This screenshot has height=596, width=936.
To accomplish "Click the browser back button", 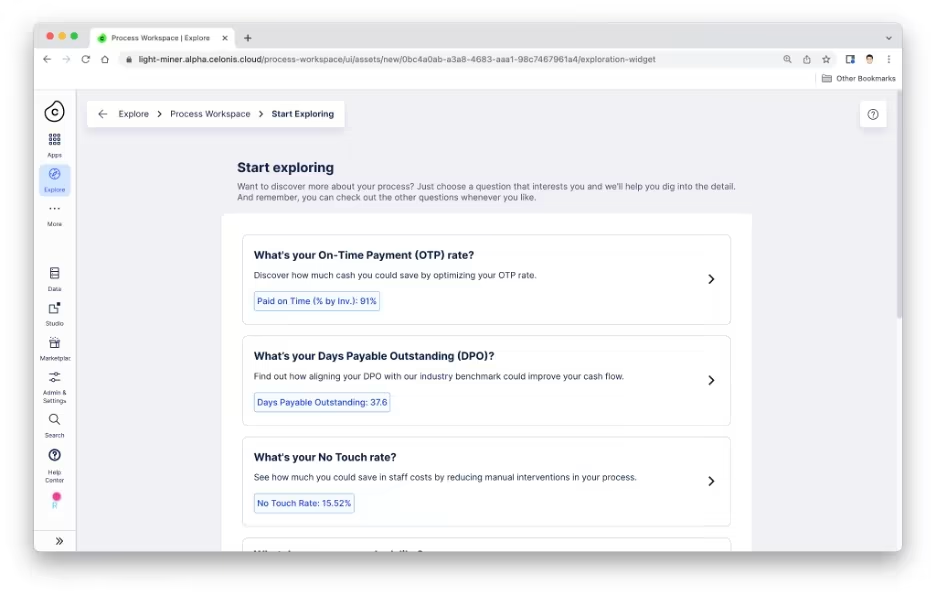I will click(47, 59).
